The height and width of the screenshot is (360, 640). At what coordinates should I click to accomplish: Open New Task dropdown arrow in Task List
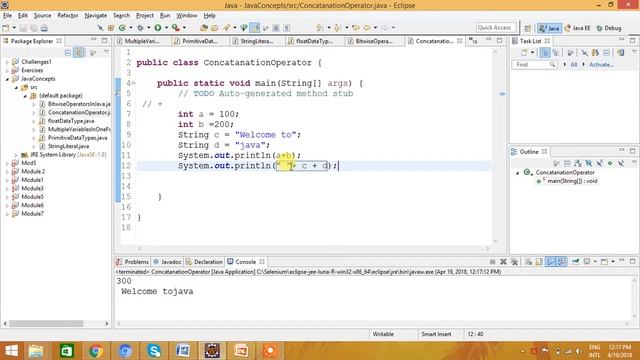point(532,53)
